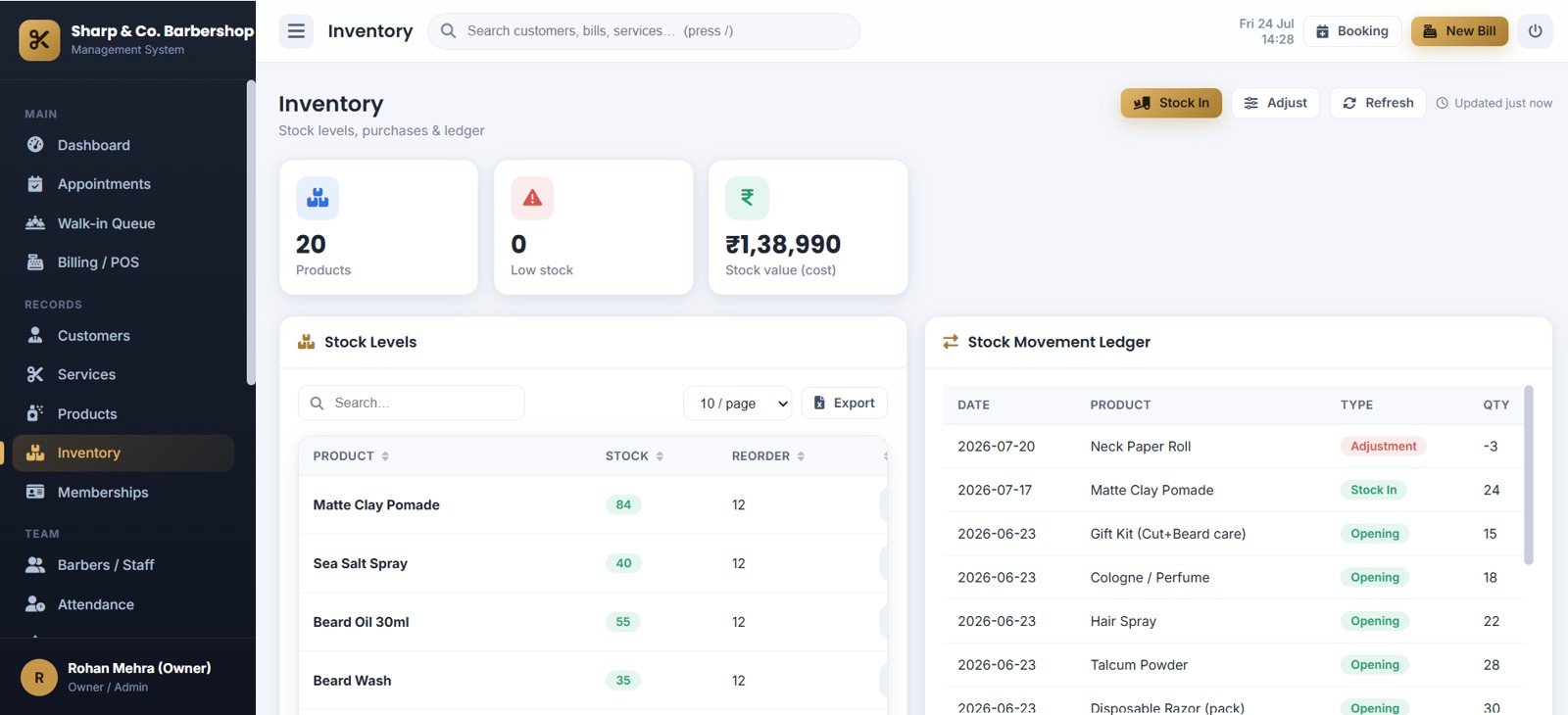Click the Stock In button
This screenshot has width=1568, height=715.
tap(1171, 103)
